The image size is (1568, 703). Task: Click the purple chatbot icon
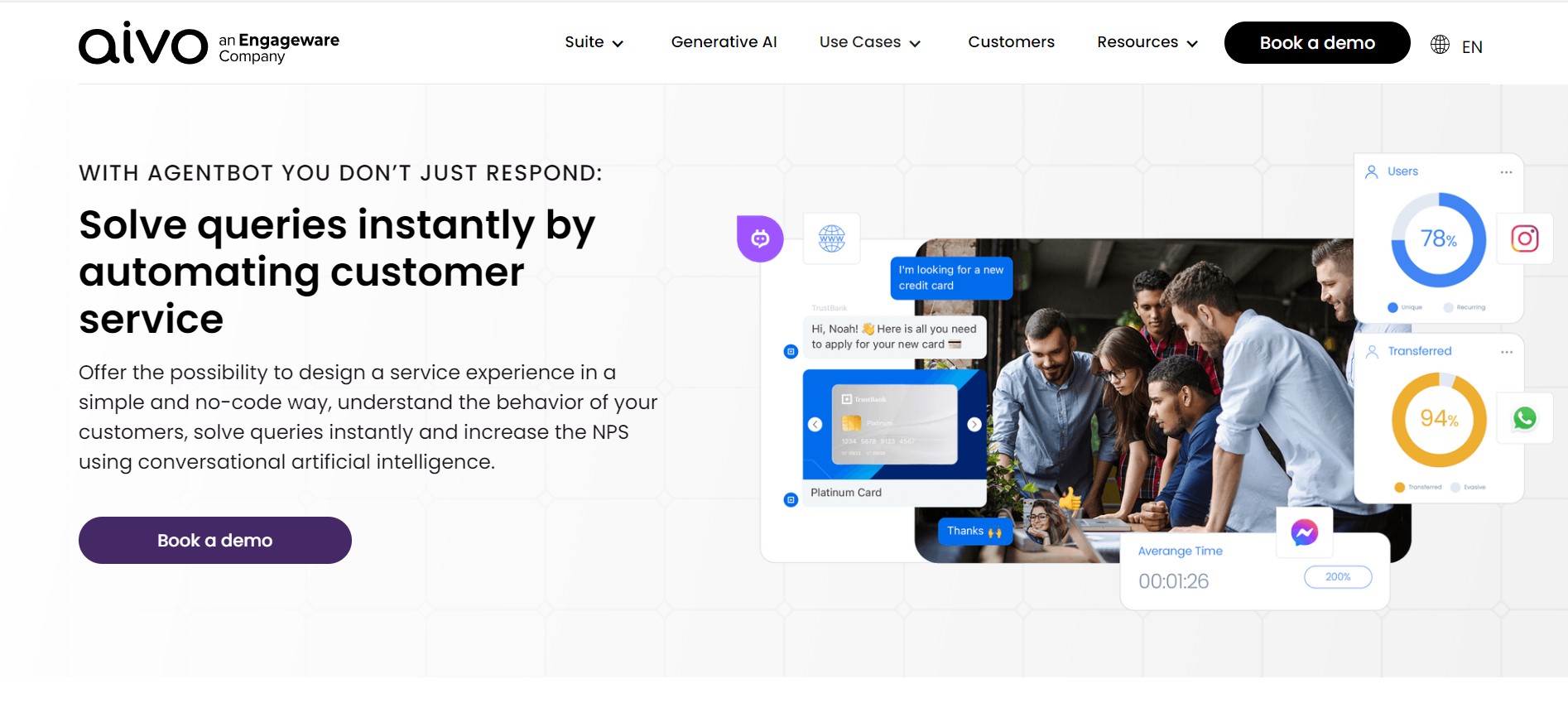click(x=760, y=238)
